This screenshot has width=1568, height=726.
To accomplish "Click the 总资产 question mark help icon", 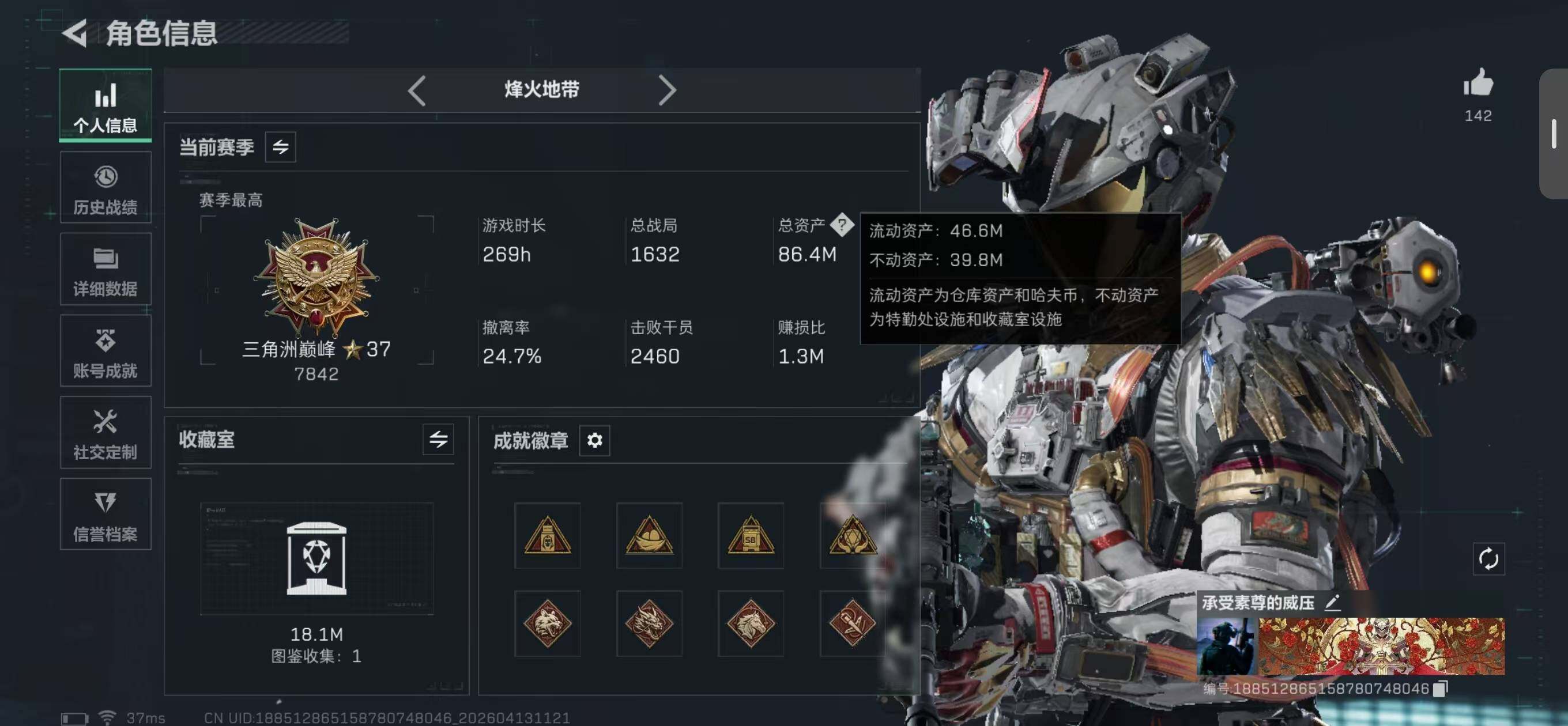I will click(x=842, y=225).
